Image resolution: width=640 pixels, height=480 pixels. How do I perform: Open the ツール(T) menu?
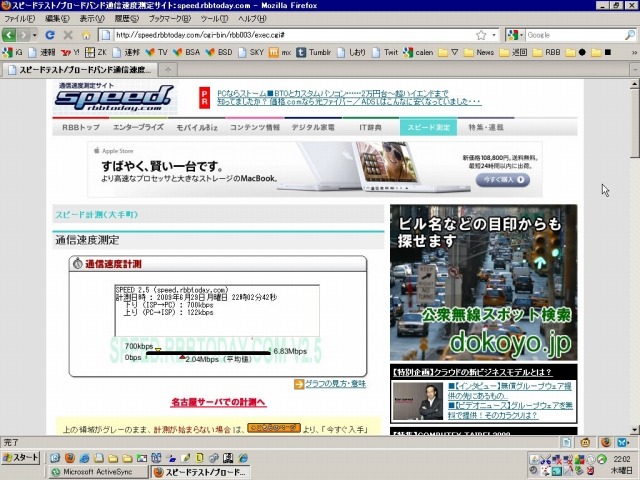214,19
